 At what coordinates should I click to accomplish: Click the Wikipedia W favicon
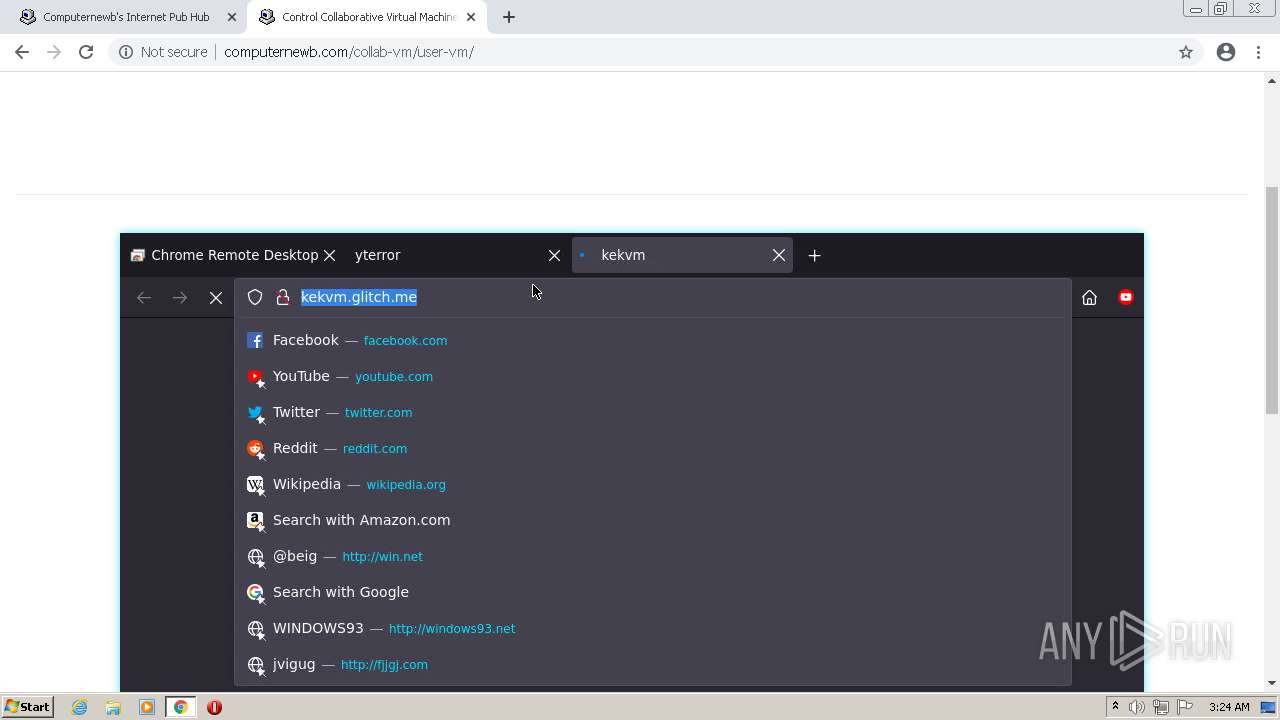pyautogui.click(x=255, y=484)
